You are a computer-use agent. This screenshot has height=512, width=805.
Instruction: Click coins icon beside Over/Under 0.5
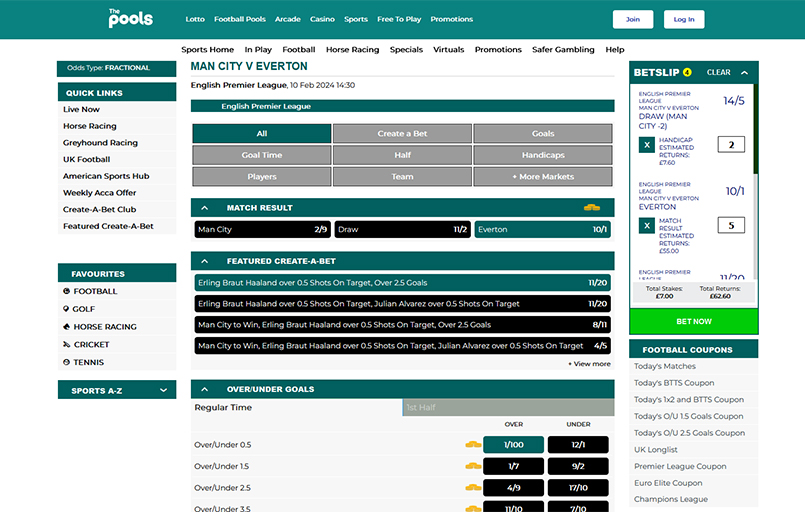[x=473, y=444]
